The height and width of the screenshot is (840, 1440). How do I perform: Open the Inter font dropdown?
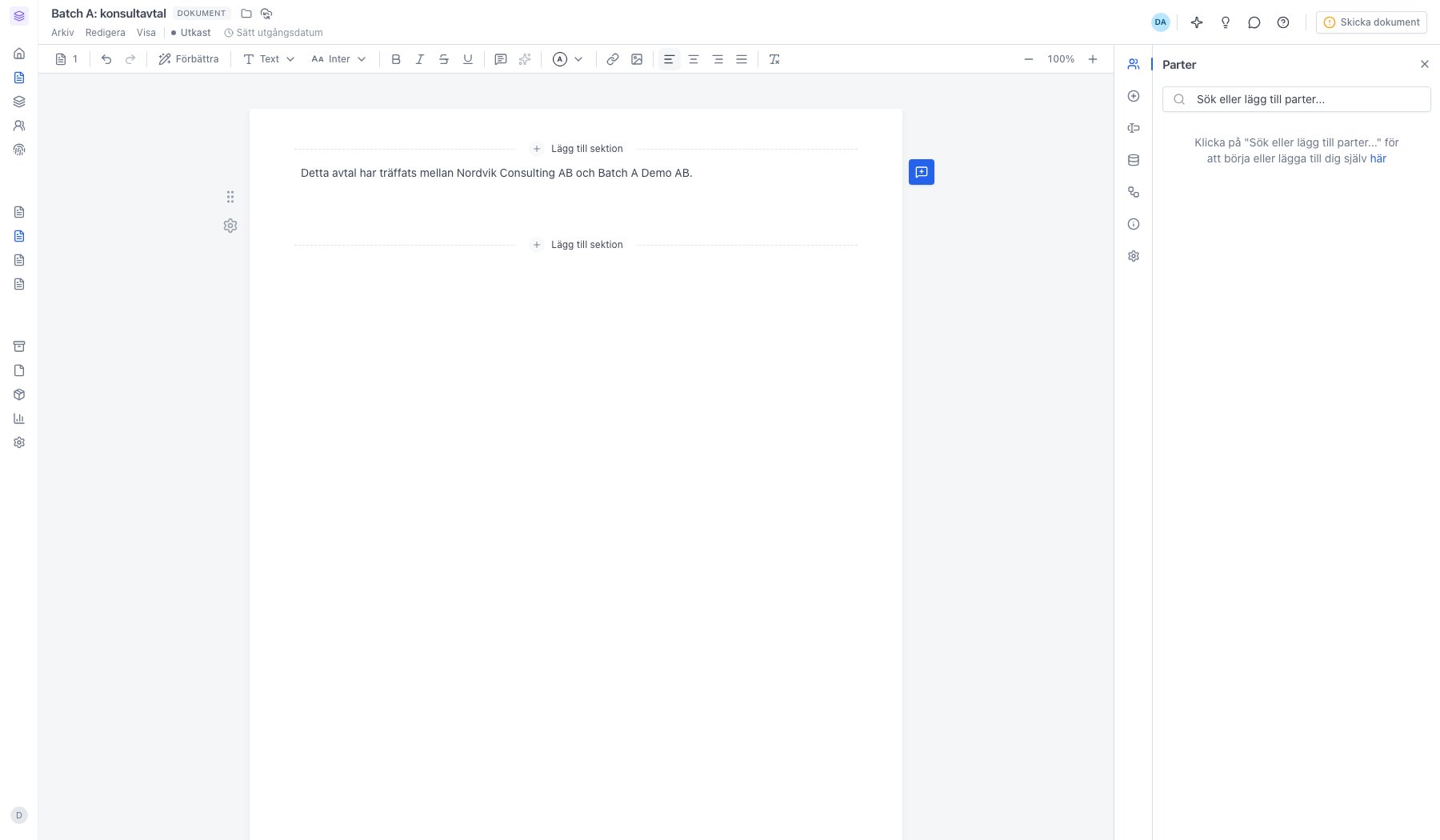(x=338, y=59)
